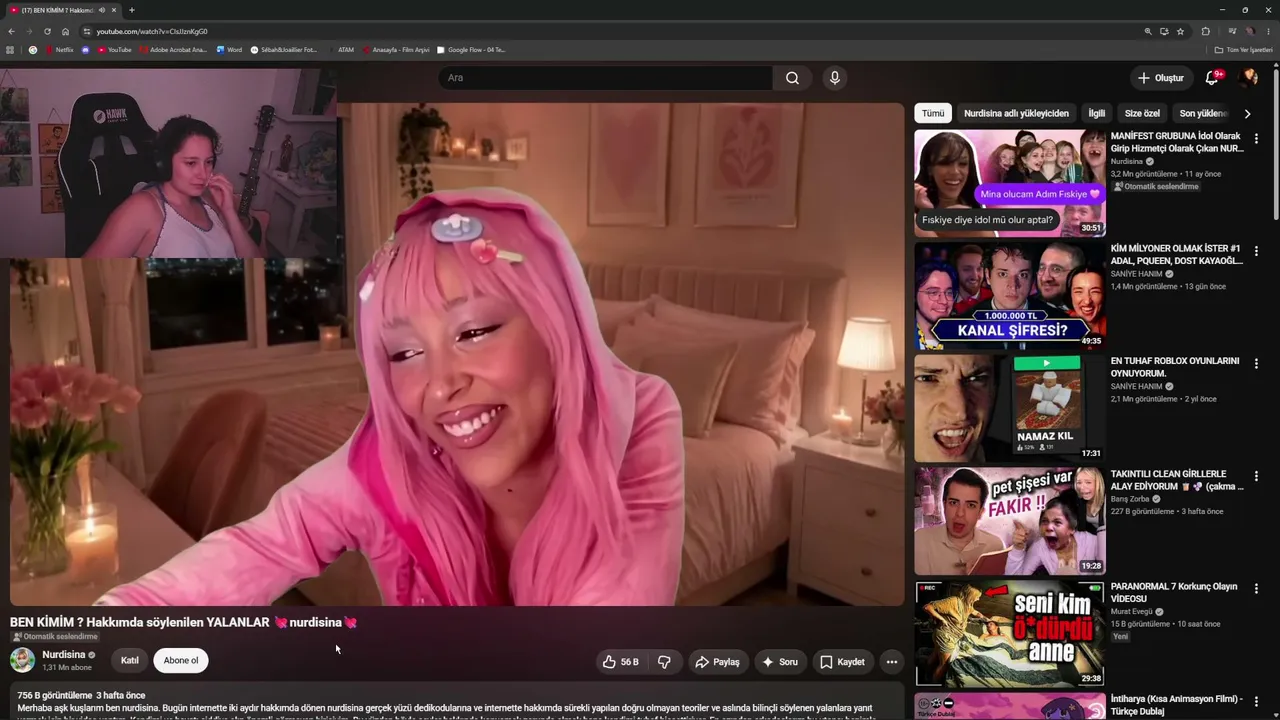Viewport: 1280px width, 720px height.
Task: Open the Nurdisina channel avatar
Action: 22,660
